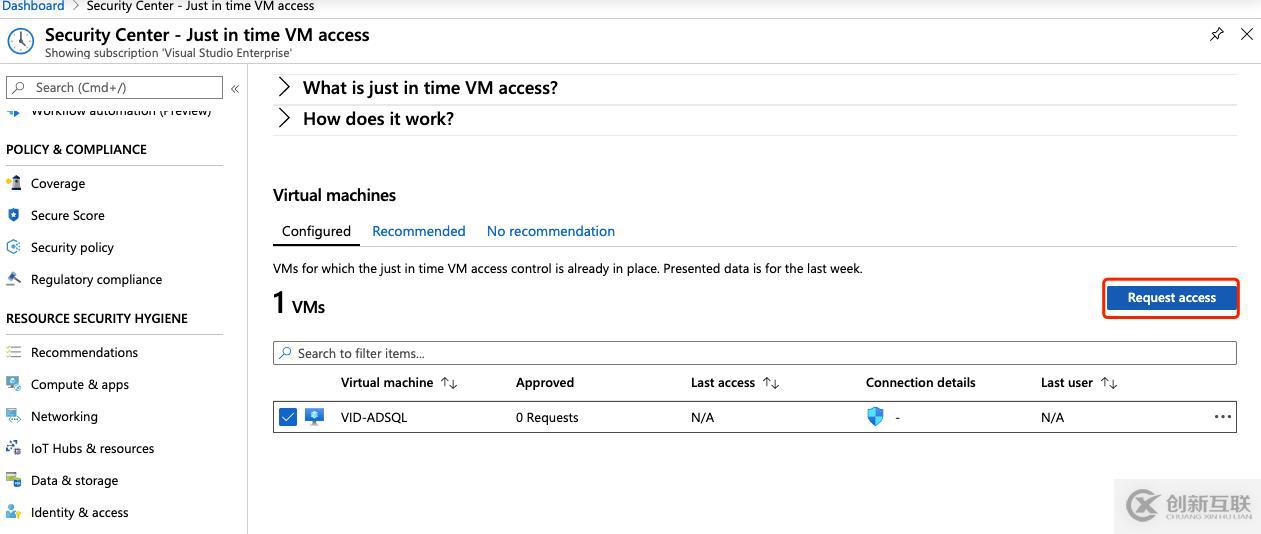
Task: Click the Secure Score shield icon
Action: pos(14,215)
